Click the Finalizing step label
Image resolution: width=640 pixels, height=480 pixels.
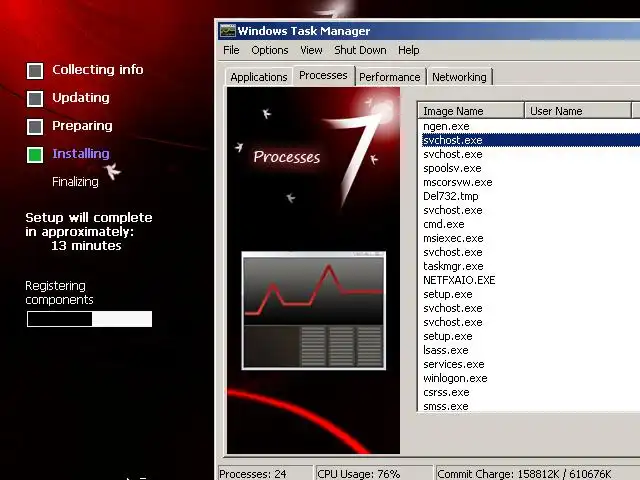(x=75, y=182)
